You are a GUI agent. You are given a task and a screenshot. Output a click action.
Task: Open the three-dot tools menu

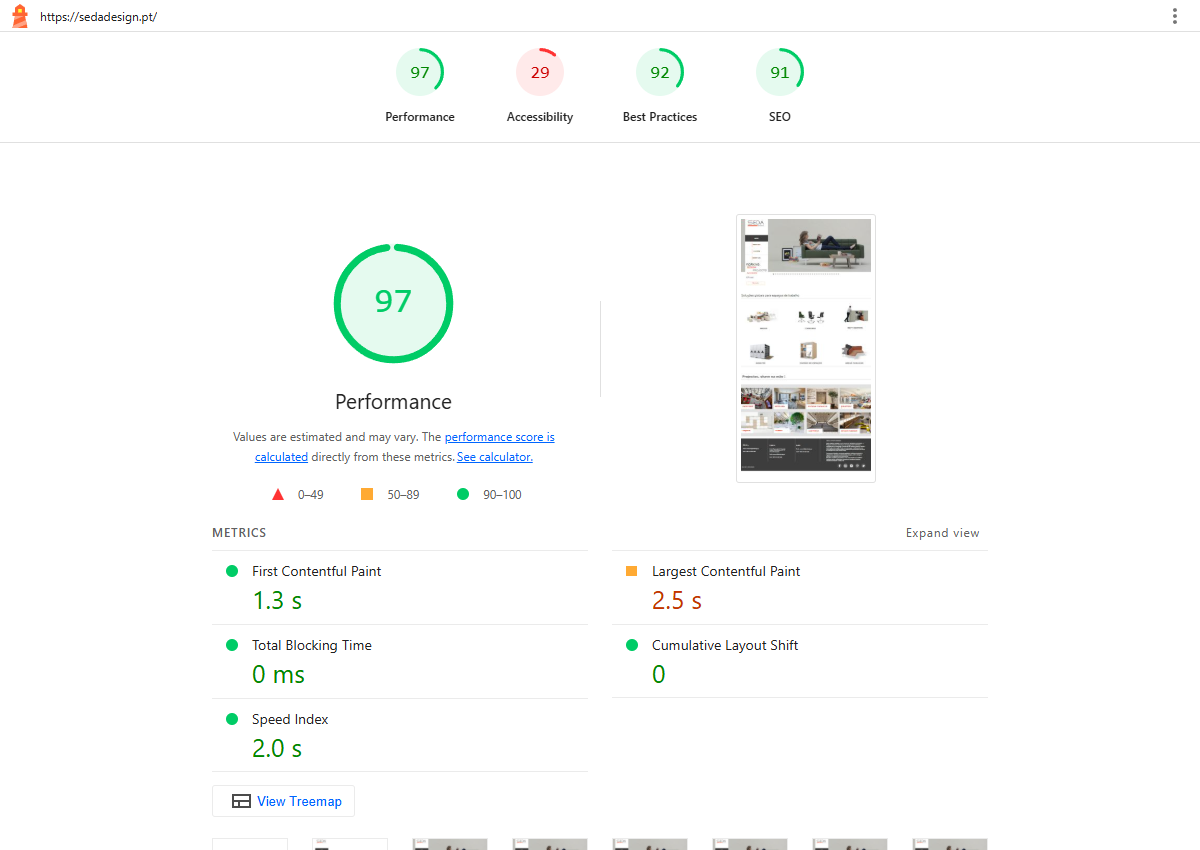pos(1174,16)
